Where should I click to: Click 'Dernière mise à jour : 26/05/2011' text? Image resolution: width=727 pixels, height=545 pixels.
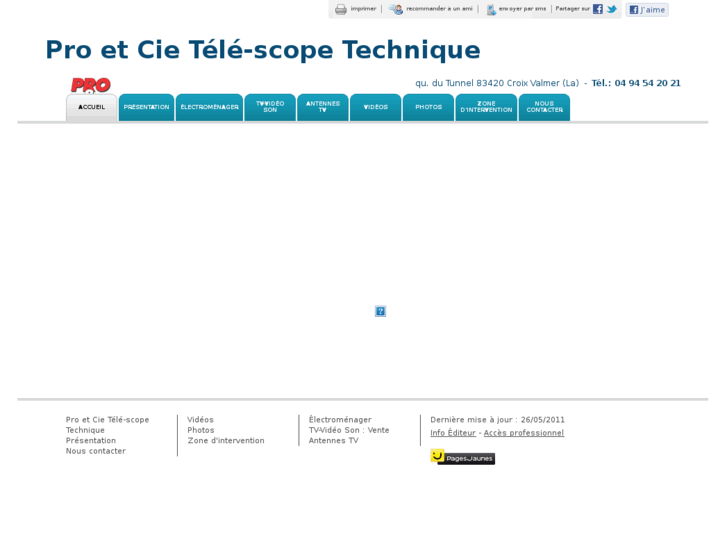coord(497,420)
